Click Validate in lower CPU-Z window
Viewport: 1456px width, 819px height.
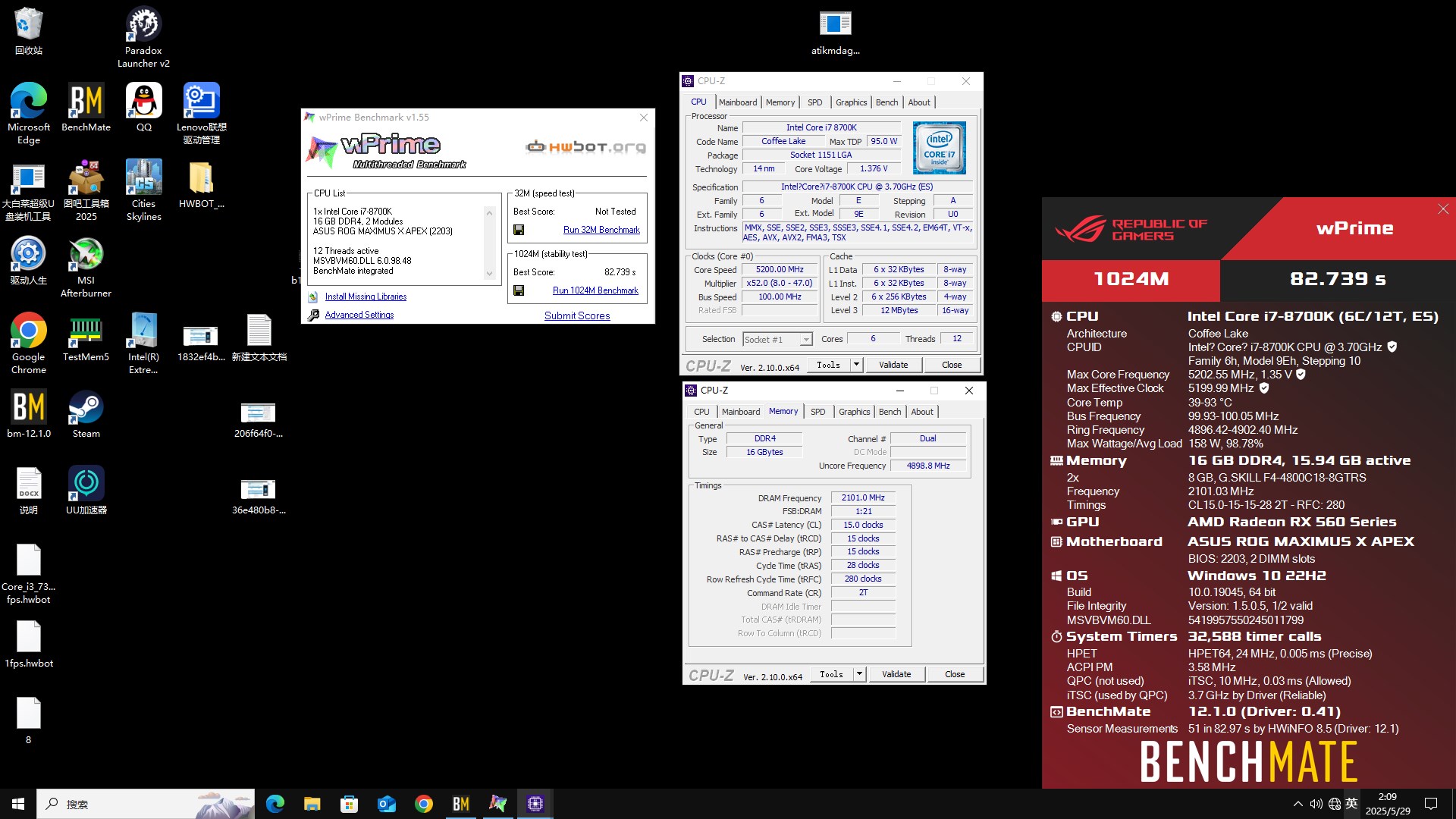(896, 674)
